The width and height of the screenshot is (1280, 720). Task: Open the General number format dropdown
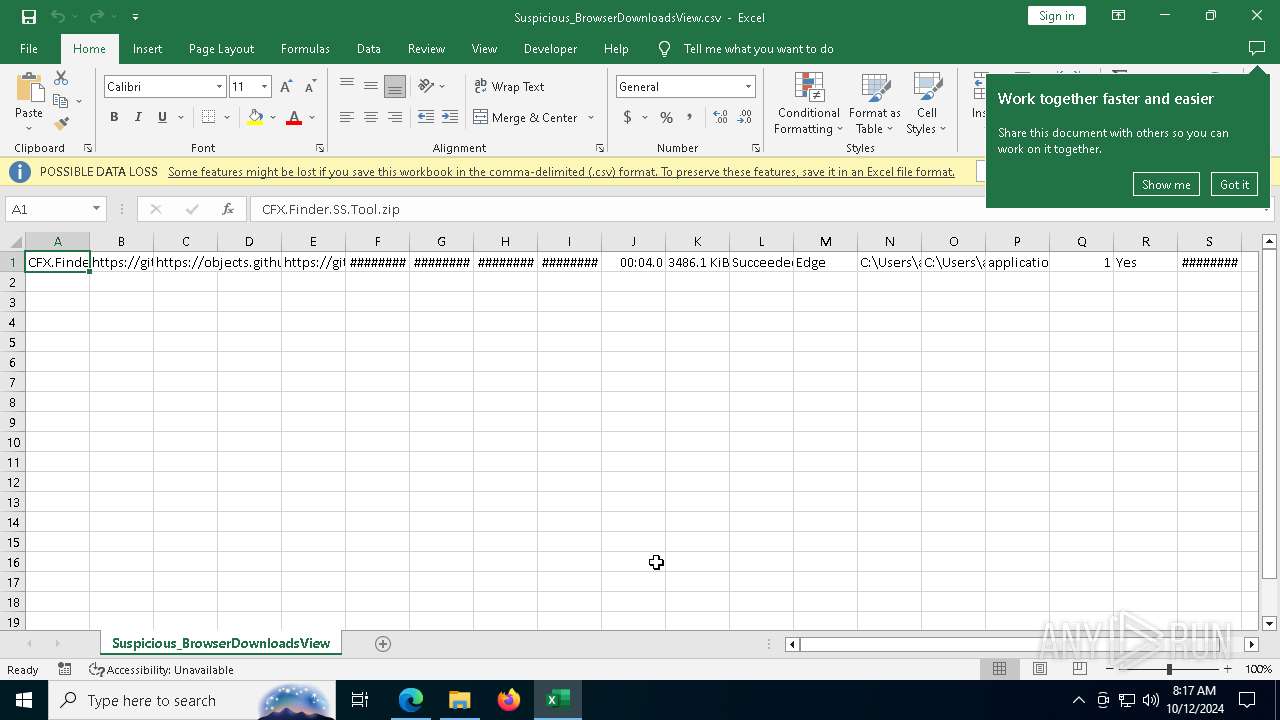click(x=748, y=87)
